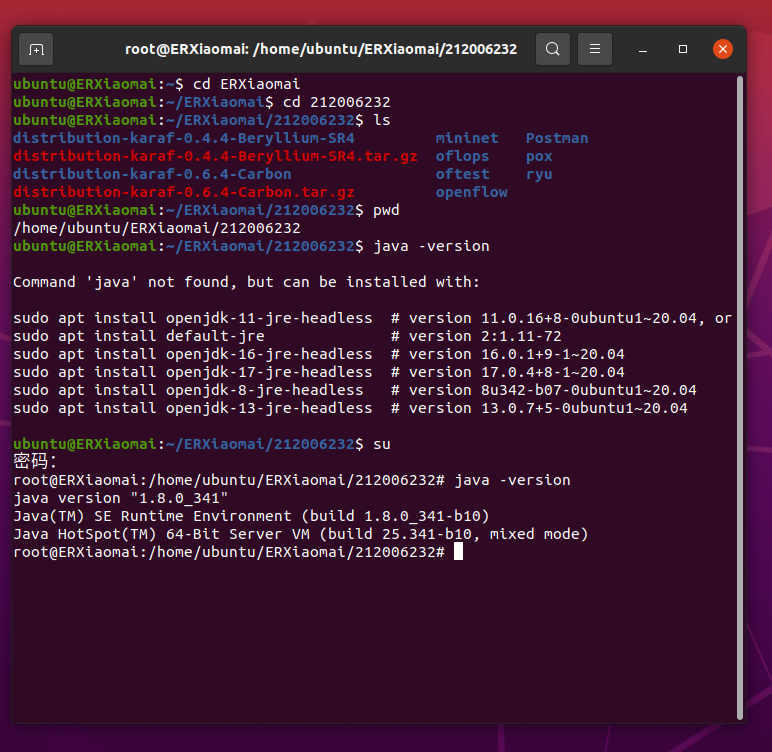Click the Java HotSpot 64-Bit Server VM line

coord(300,534)
